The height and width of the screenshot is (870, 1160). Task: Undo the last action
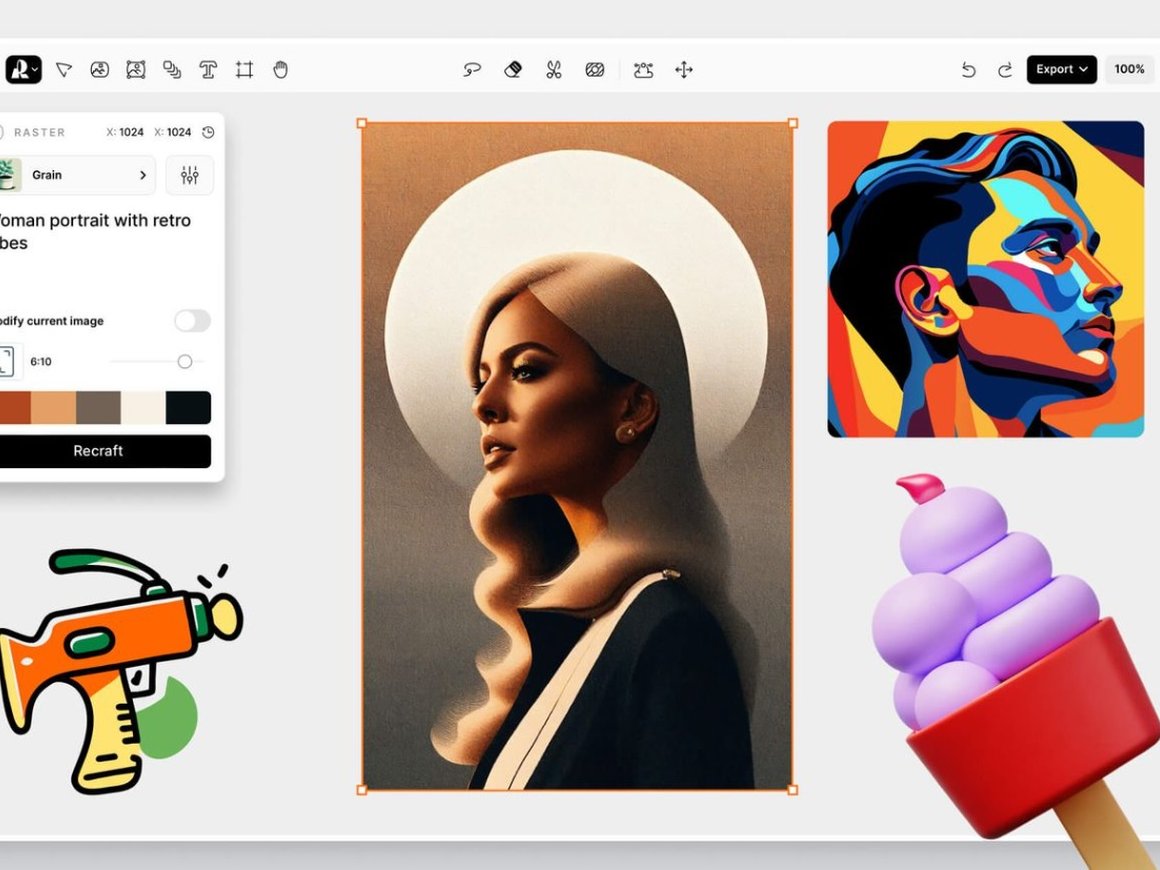968,70
